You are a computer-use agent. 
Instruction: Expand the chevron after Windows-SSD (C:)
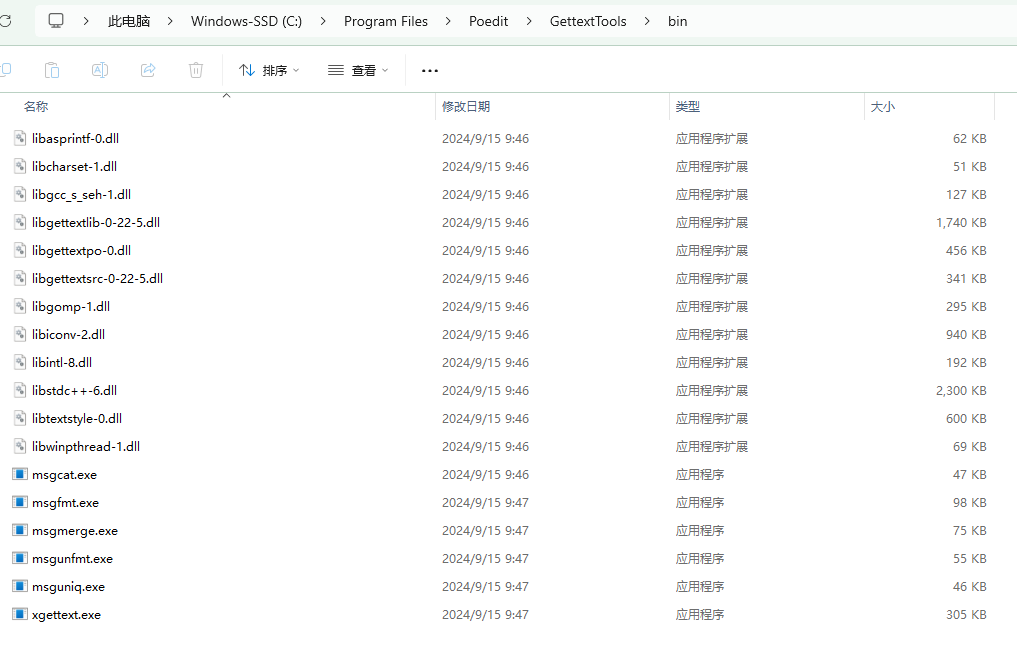point(323,21)
